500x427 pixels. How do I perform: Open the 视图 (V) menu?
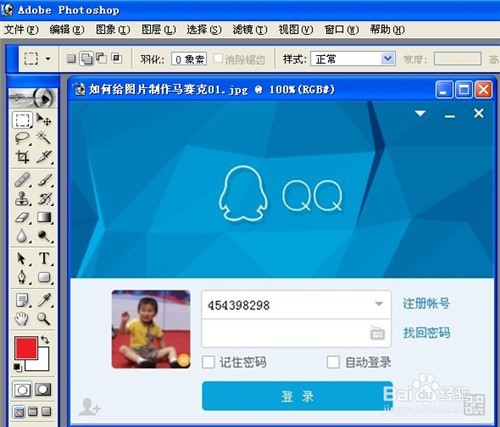coord(296,30)
